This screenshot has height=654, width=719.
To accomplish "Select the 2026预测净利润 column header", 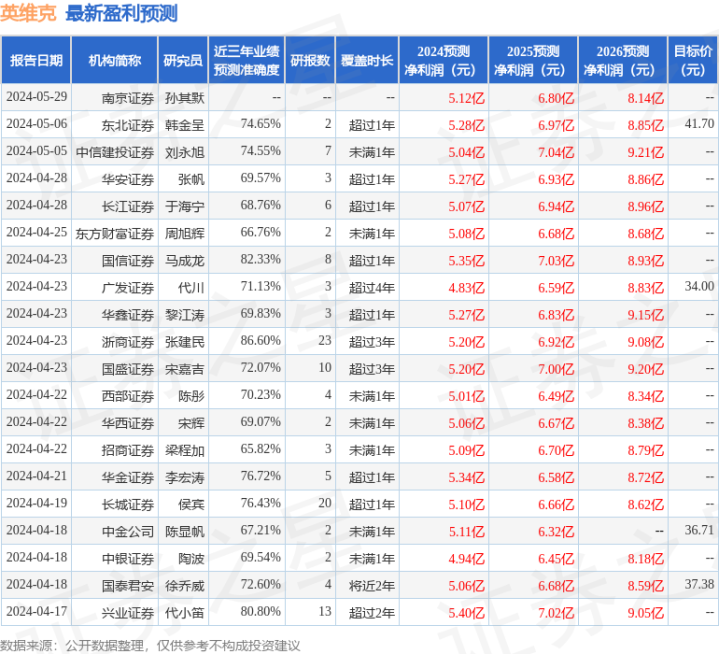I will (623, 60).
